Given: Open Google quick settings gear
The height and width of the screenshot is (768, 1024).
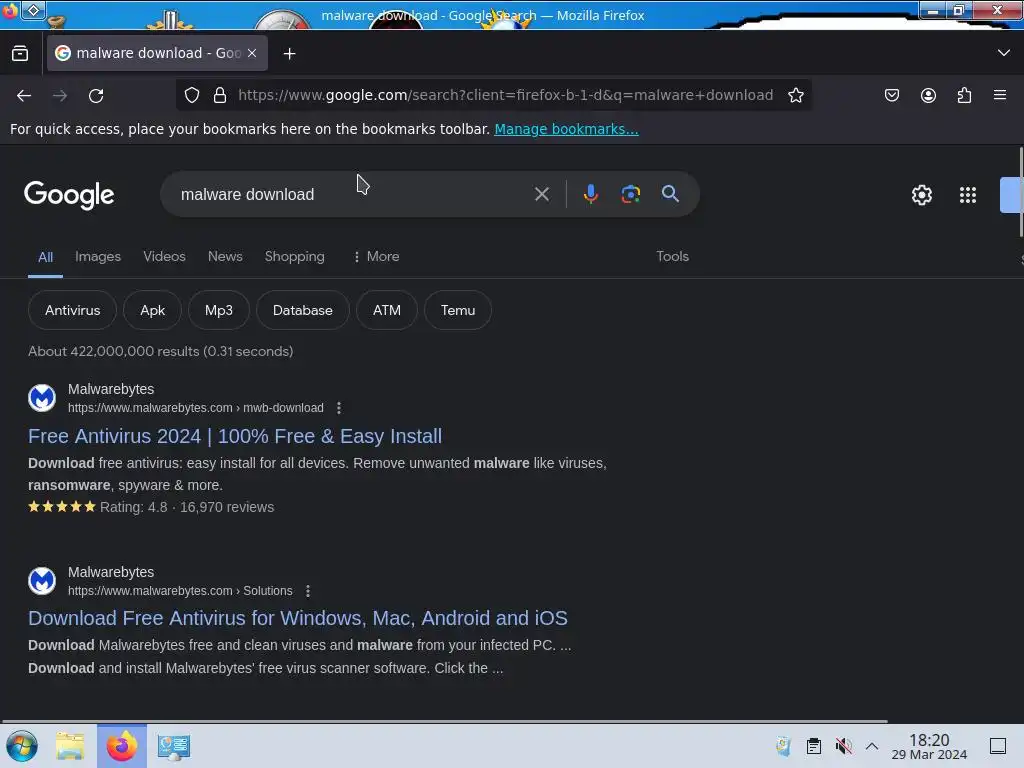Looking at the screenshot, I should pyautogui.click(x=921, y=195).
